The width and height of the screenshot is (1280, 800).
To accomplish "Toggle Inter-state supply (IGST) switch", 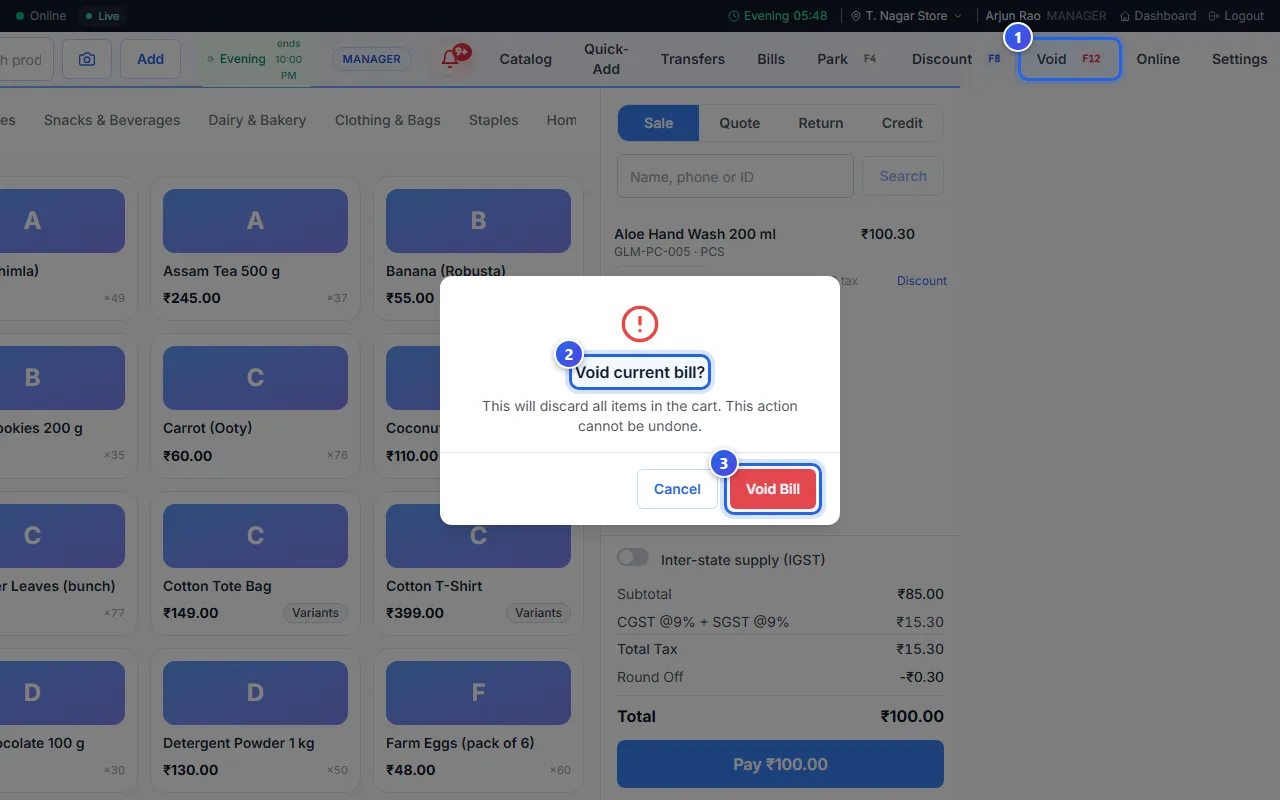I will 633,558.
